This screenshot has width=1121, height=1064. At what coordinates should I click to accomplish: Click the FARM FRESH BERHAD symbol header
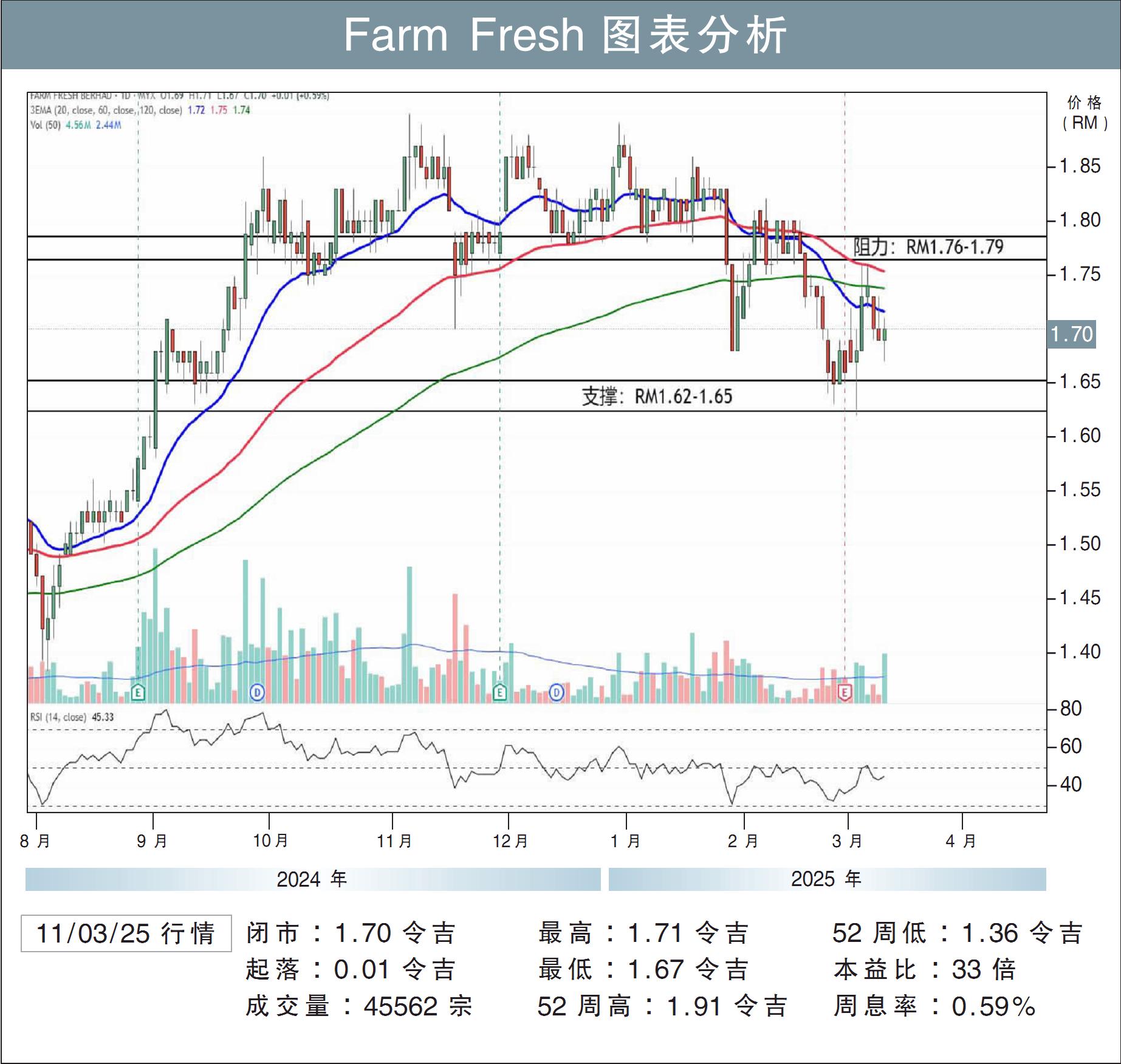click(x=179, y=96)
